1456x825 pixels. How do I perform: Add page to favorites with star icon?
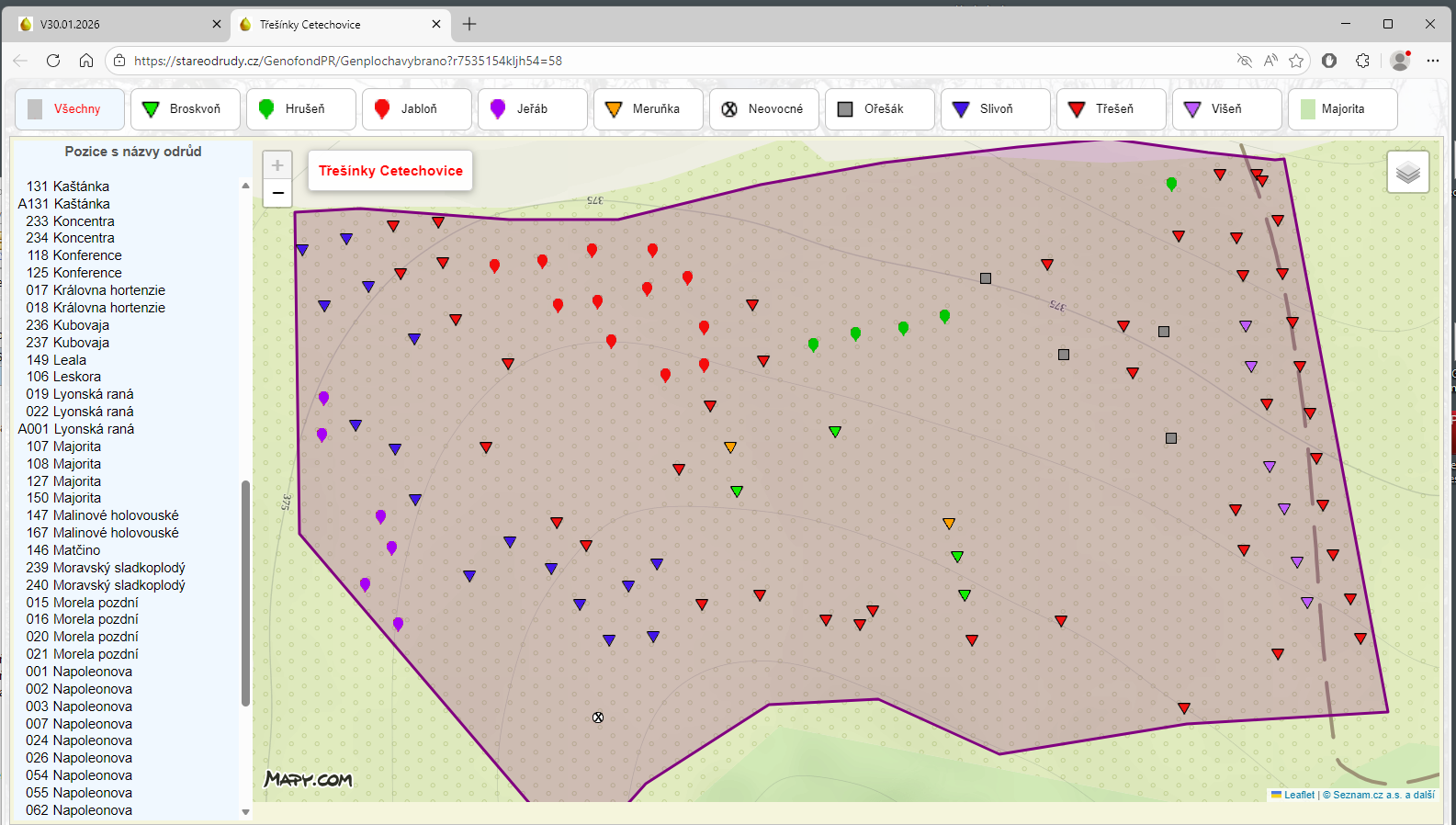point(1296,61)
